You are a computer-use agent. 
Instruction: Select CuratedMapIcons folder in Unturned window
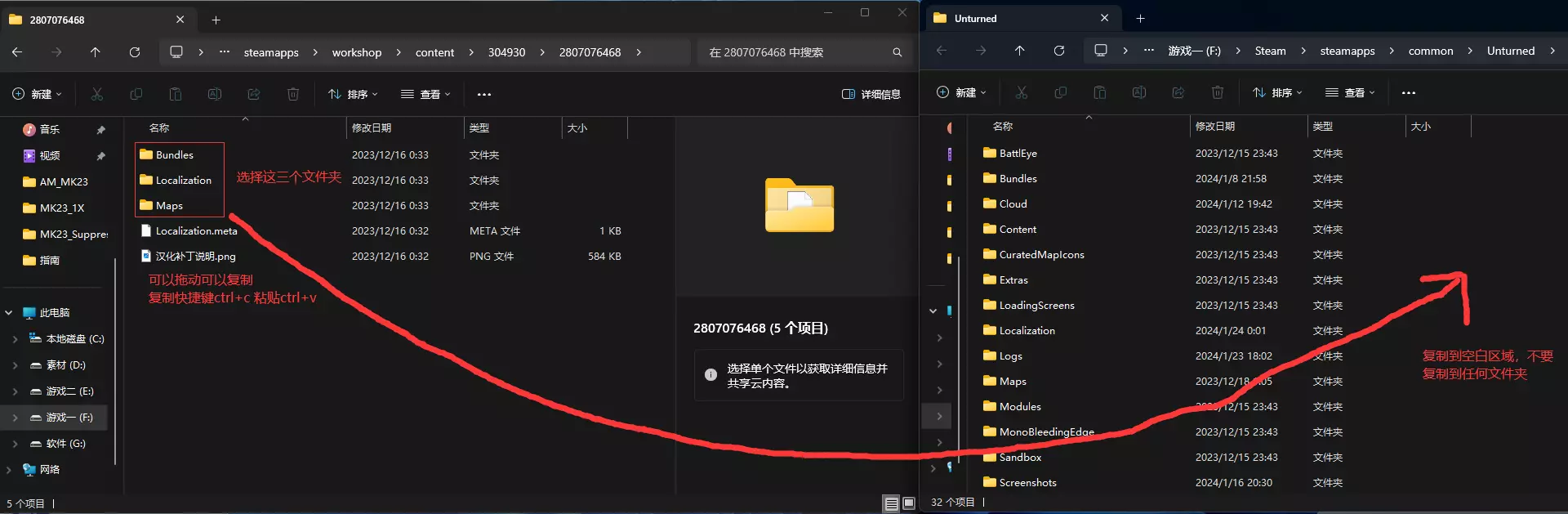click(x=1034, y=255)
